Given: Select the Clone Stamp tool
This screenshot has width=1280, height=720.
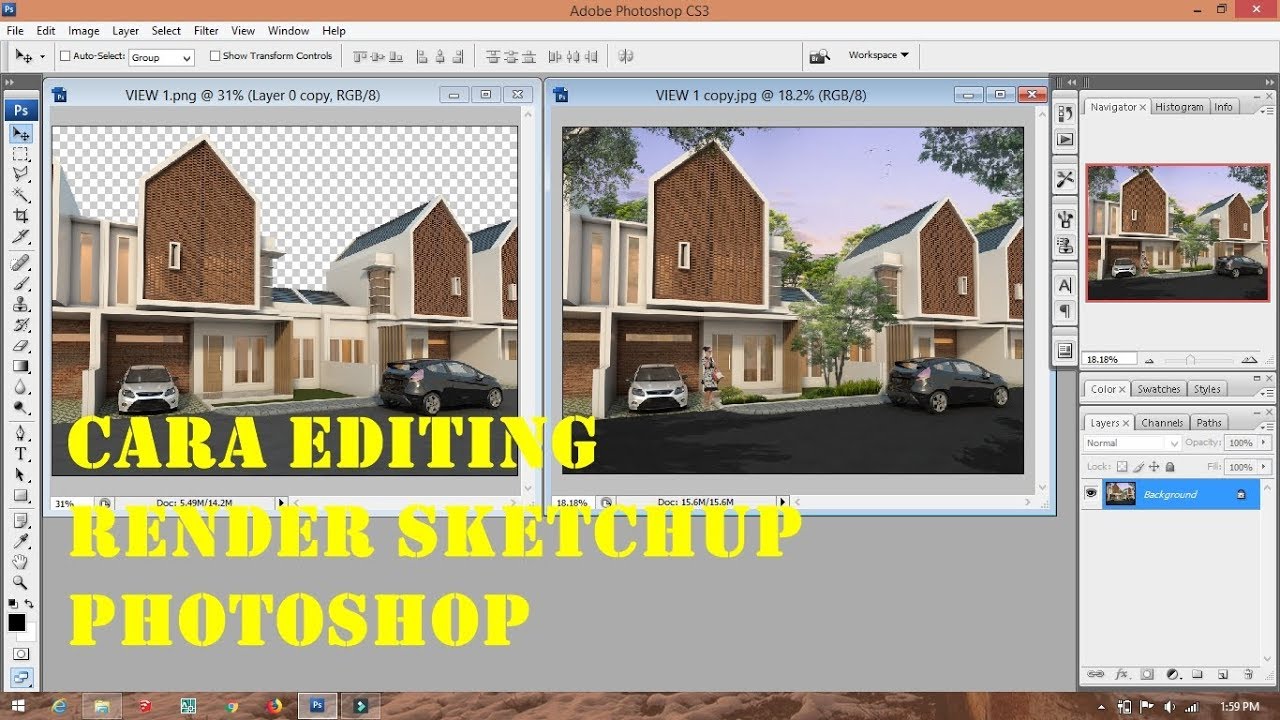Looking at the screenshot, I should (21, 304).
